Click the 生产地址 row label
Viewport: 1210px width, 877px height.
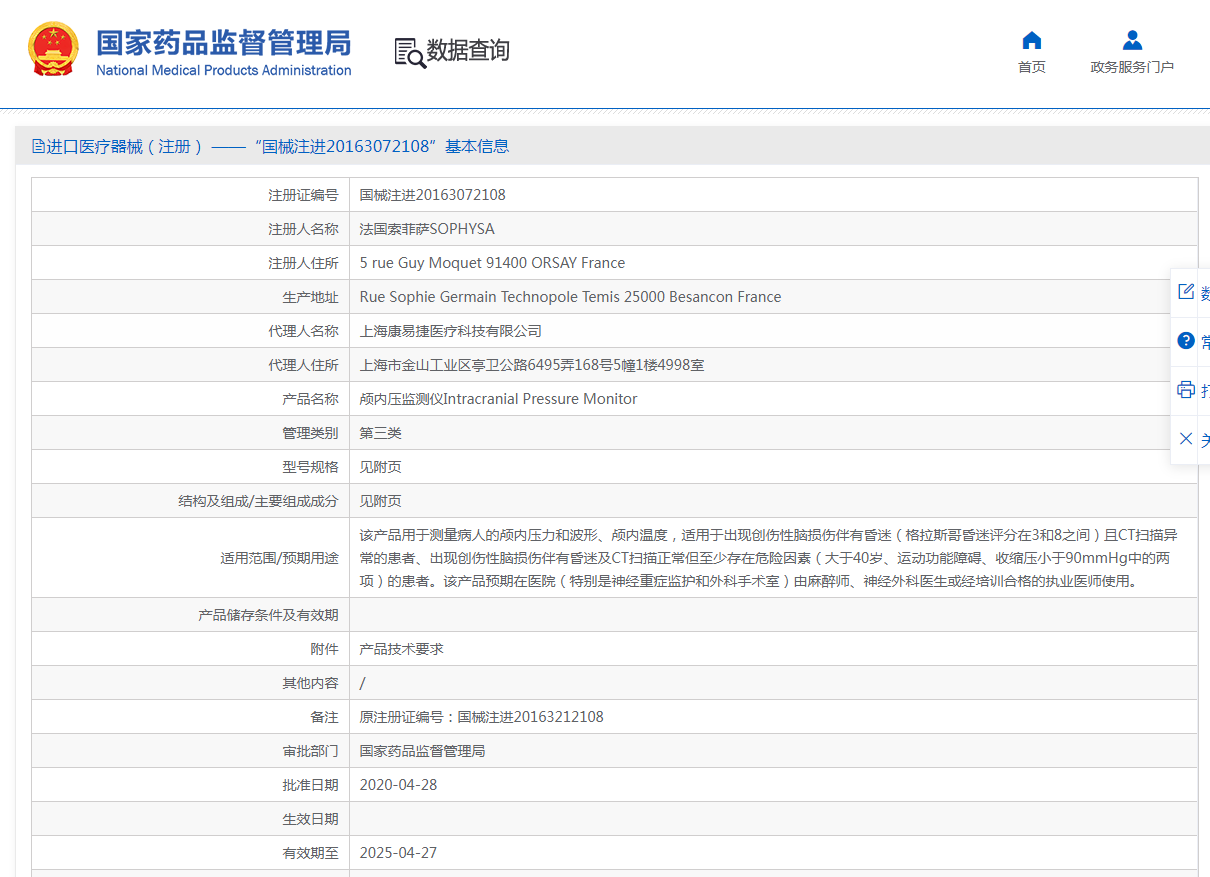coord(310,297)
